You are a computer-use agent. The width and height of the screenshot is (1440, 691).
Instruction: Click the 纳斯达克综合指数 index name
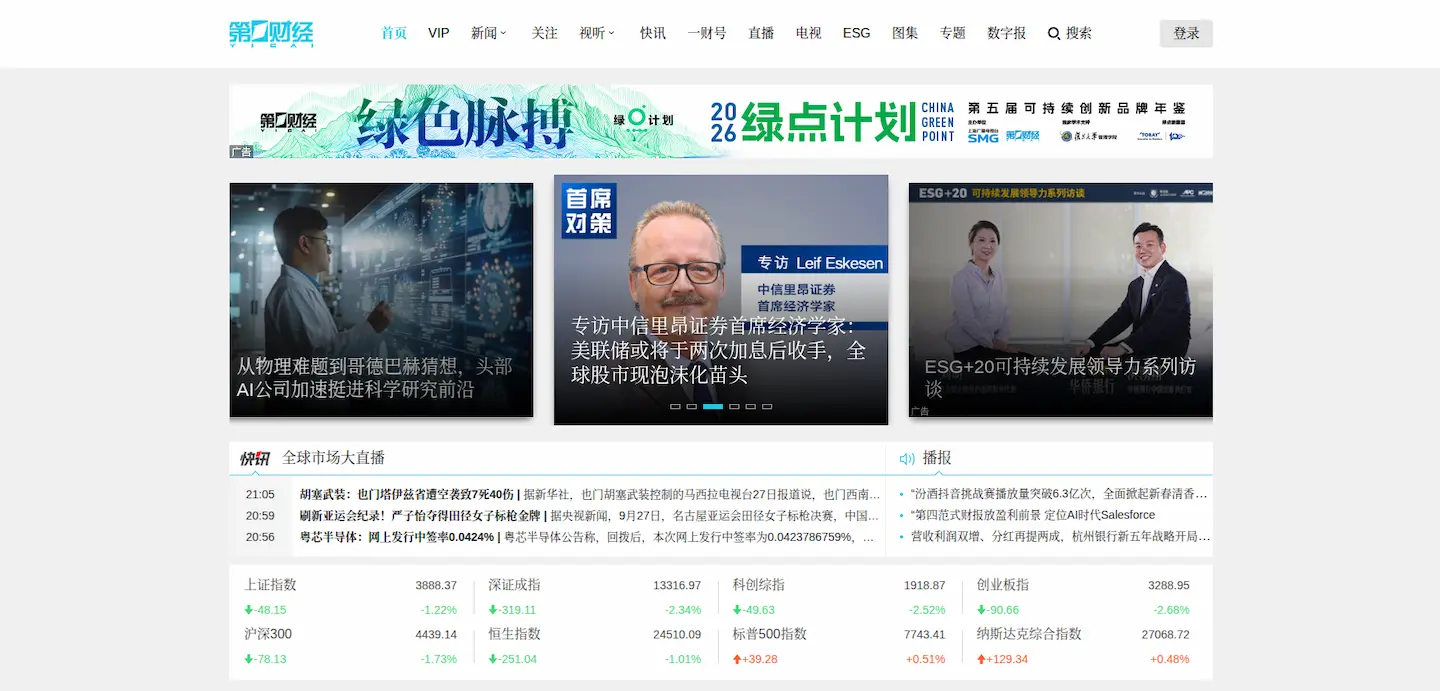point(1029,634)
